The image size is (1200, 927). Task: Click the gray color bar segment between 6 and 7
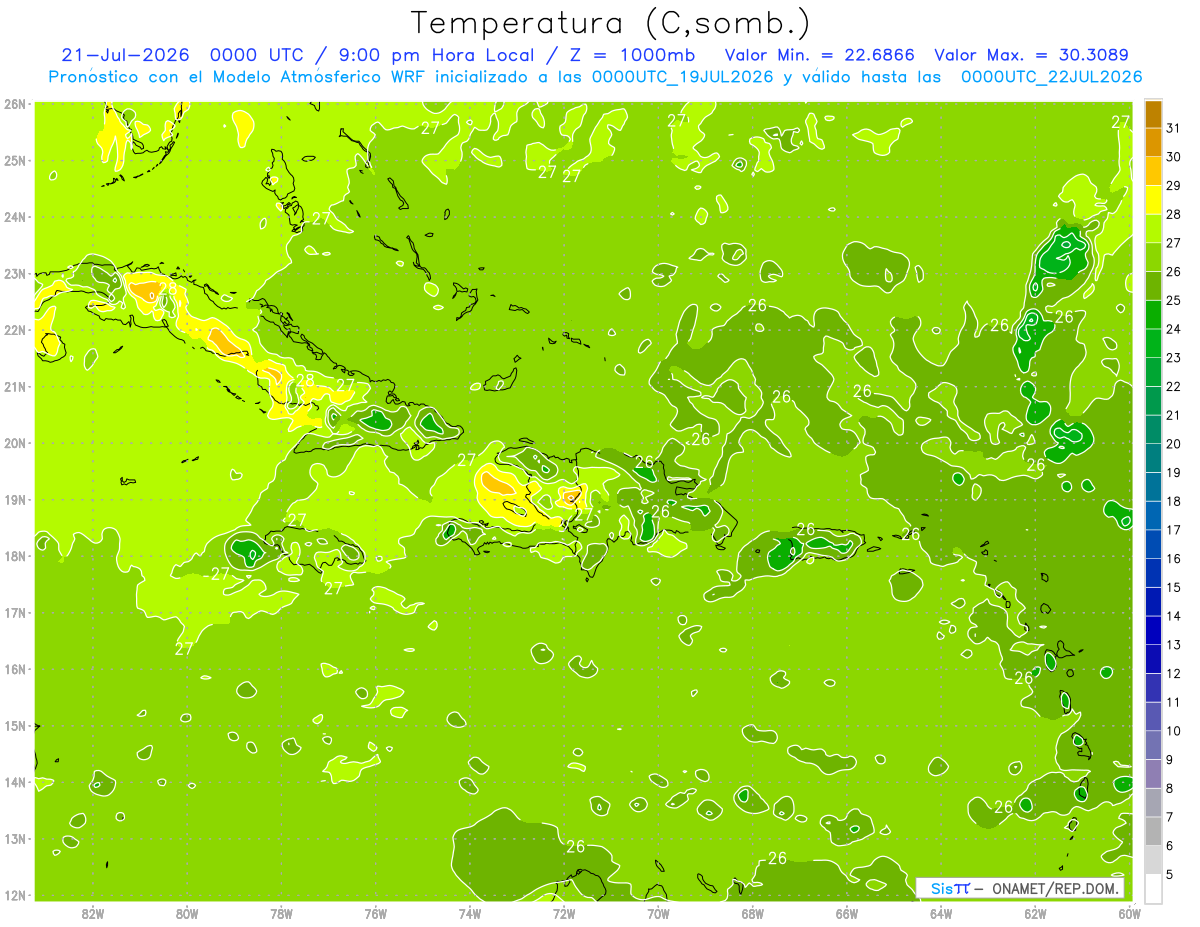(x=1153, y=831)
